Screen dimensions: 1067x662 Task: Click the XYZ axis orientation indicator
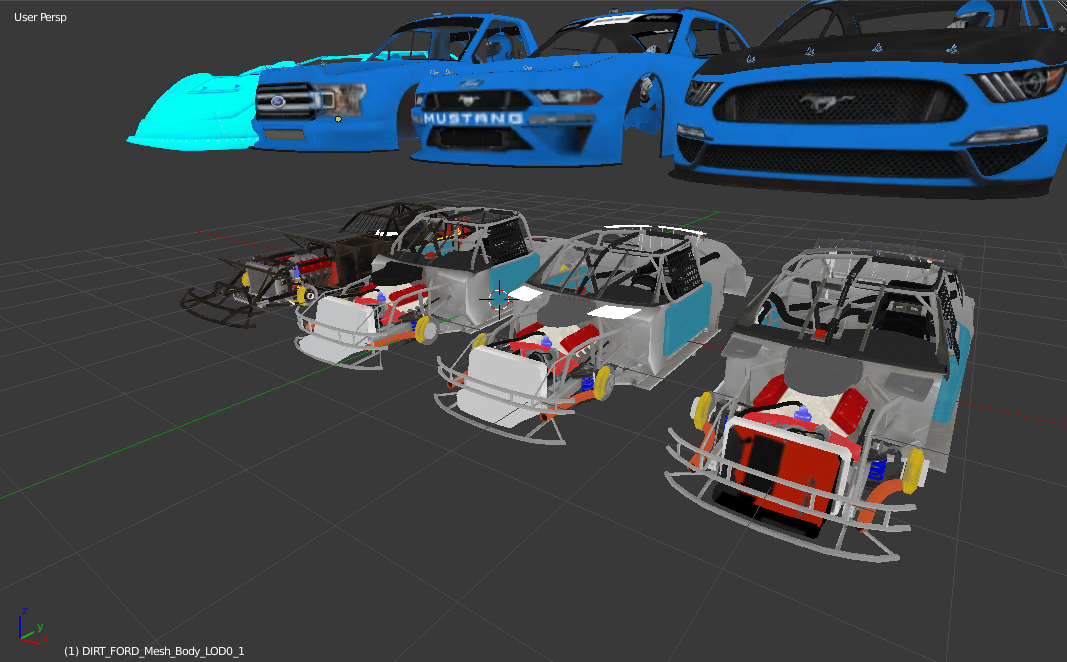click(31, 627)
